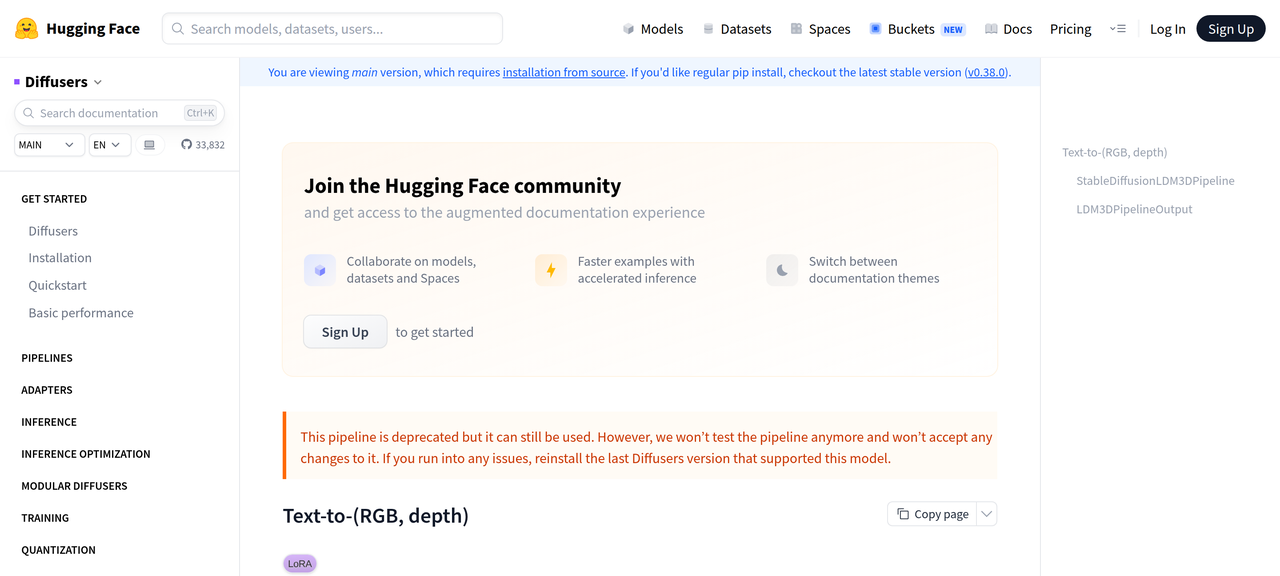The height and width of the screenshot is (576, 1280).
Task: Follow the v0.38.0 stable version link
Action: pyautogui.click(x=987, y=72)
